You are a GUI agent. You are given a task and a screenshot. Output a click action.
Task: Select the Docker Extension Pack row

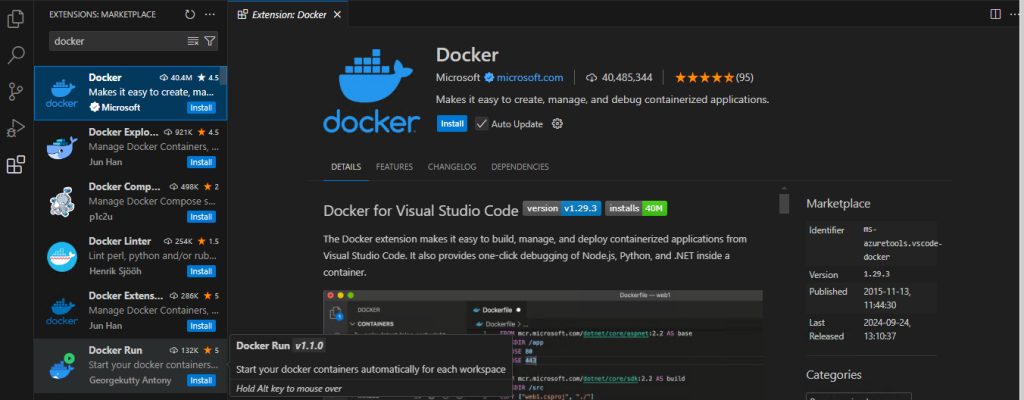(130, 311)
